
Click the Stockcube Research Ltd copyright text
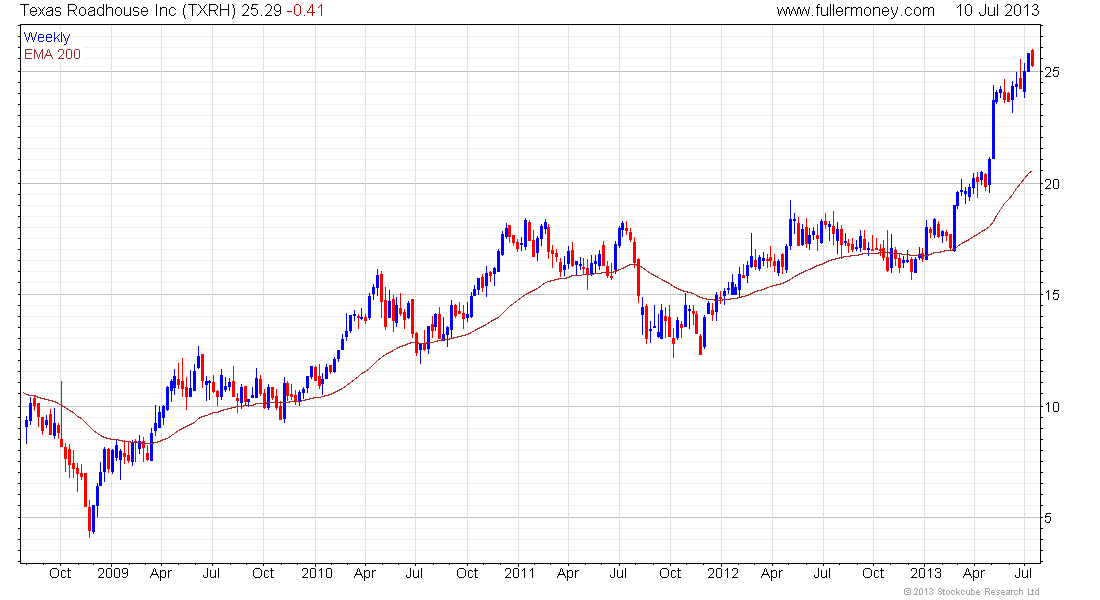(972, 592)
